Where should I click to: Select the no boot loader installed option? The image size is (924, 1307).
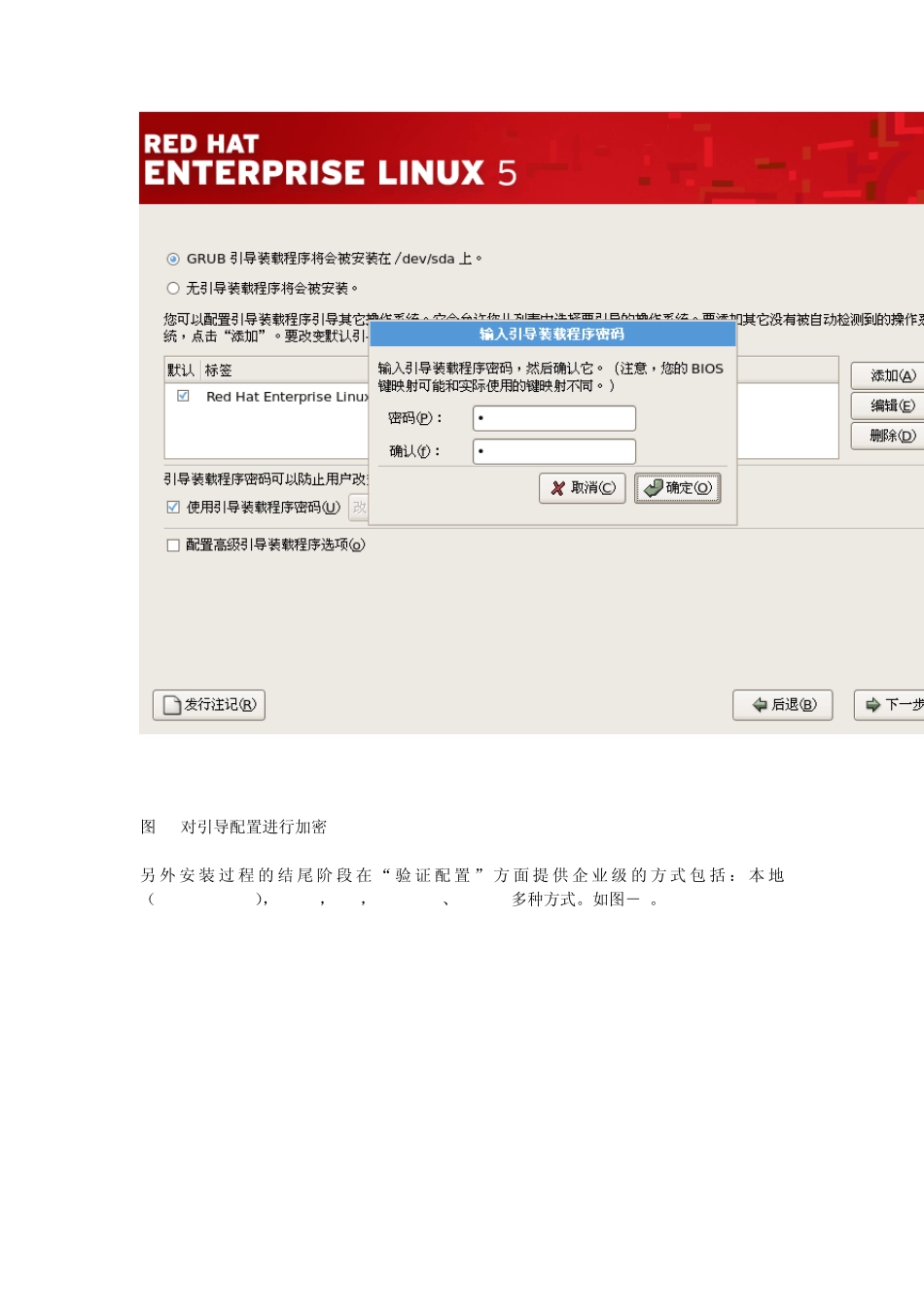pyautogui.click(x=173, y=288)
